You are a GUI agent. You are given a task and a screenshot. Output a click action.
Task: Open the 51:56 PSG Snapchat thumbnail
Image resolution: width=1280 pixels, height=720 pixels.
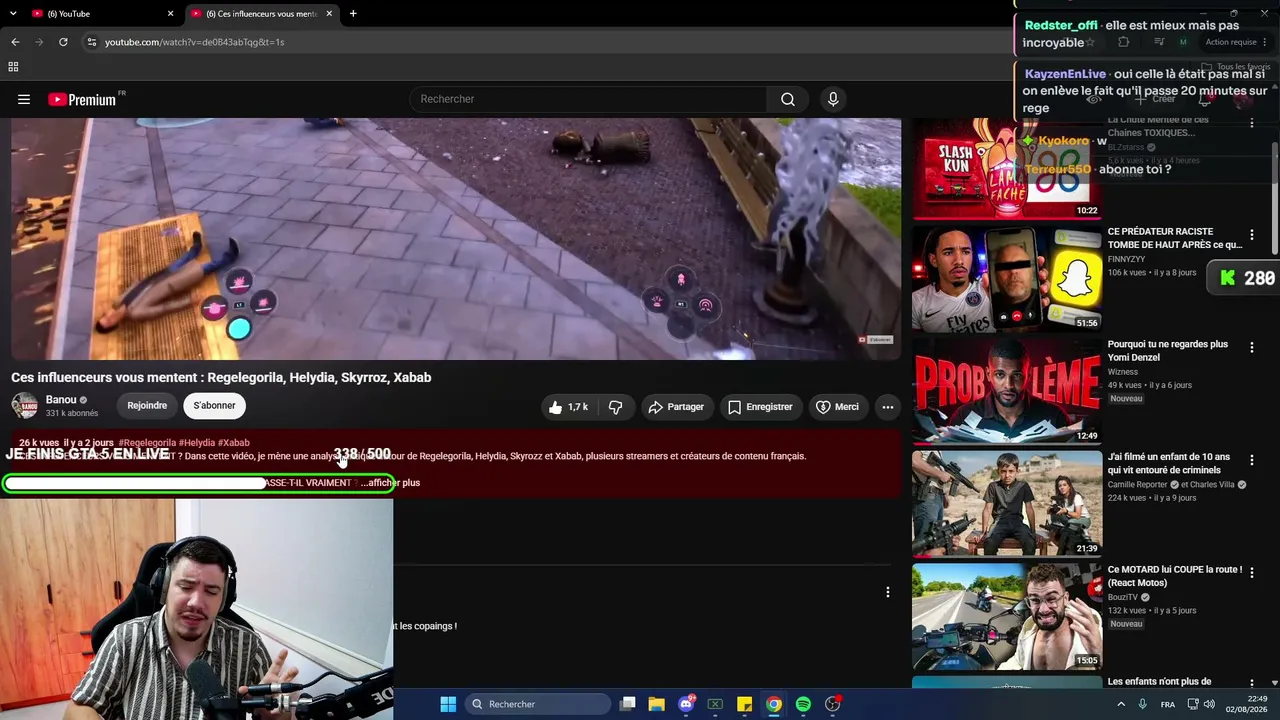pyautogui.click(x=1007, y=278)
